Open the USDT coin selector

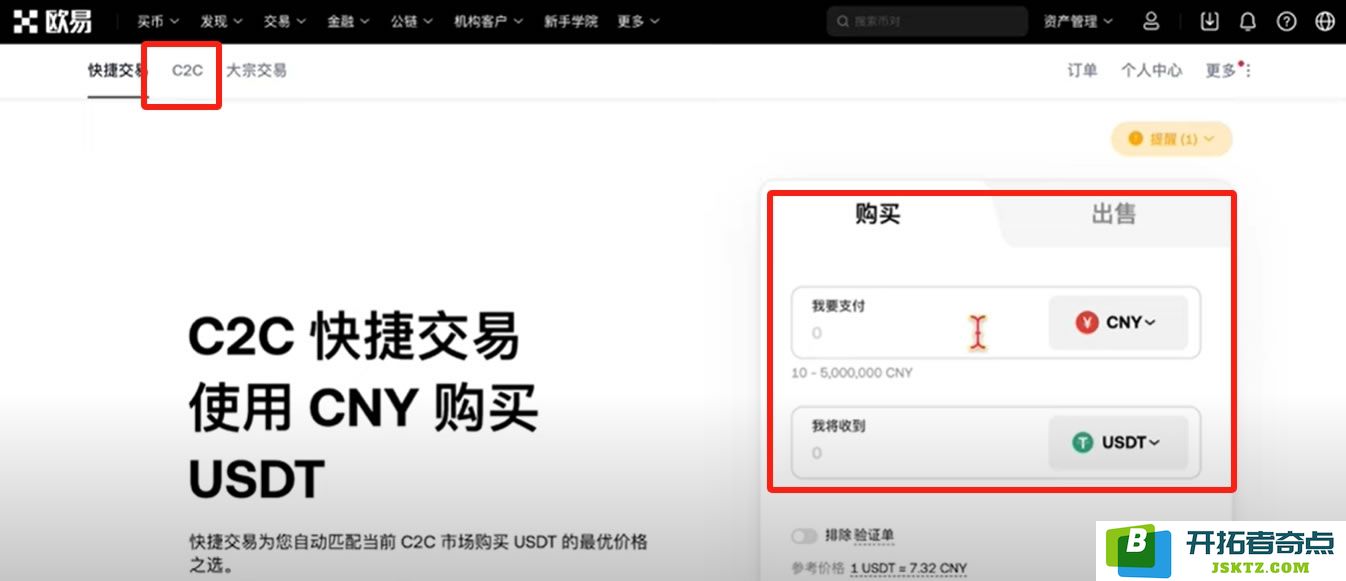click(x=1118, y=442)
